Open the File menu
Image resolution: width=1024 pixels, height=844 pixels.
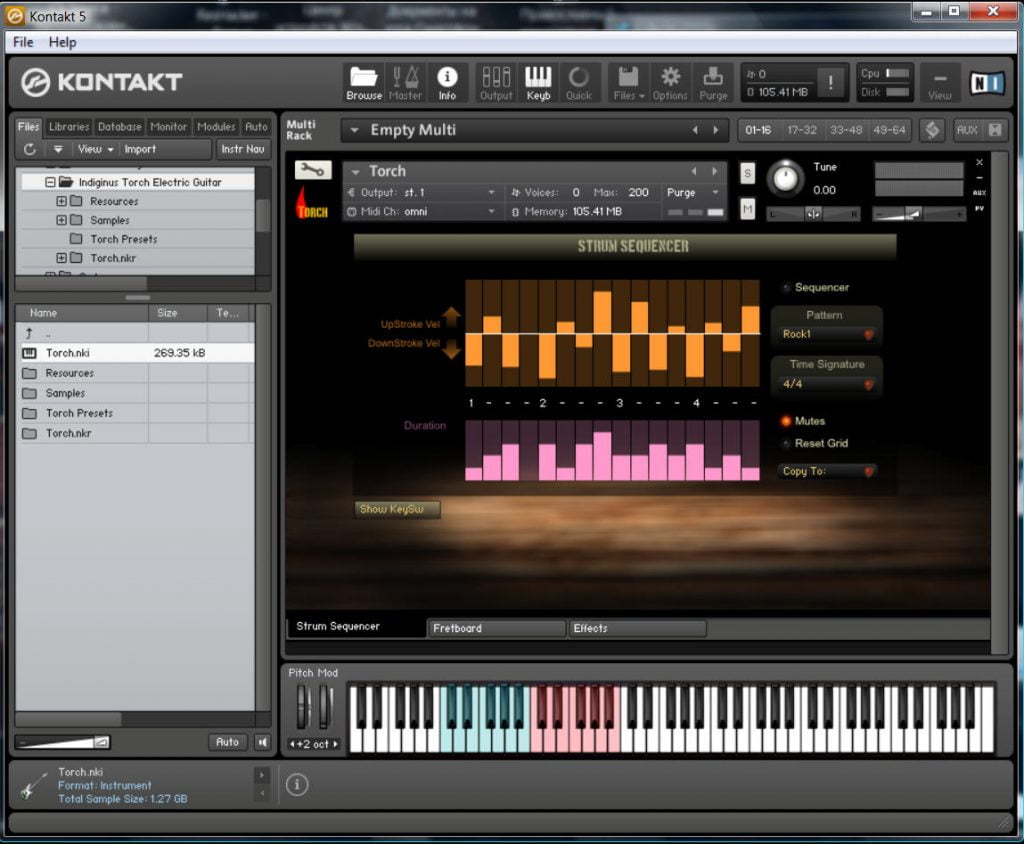click(23, 42)
